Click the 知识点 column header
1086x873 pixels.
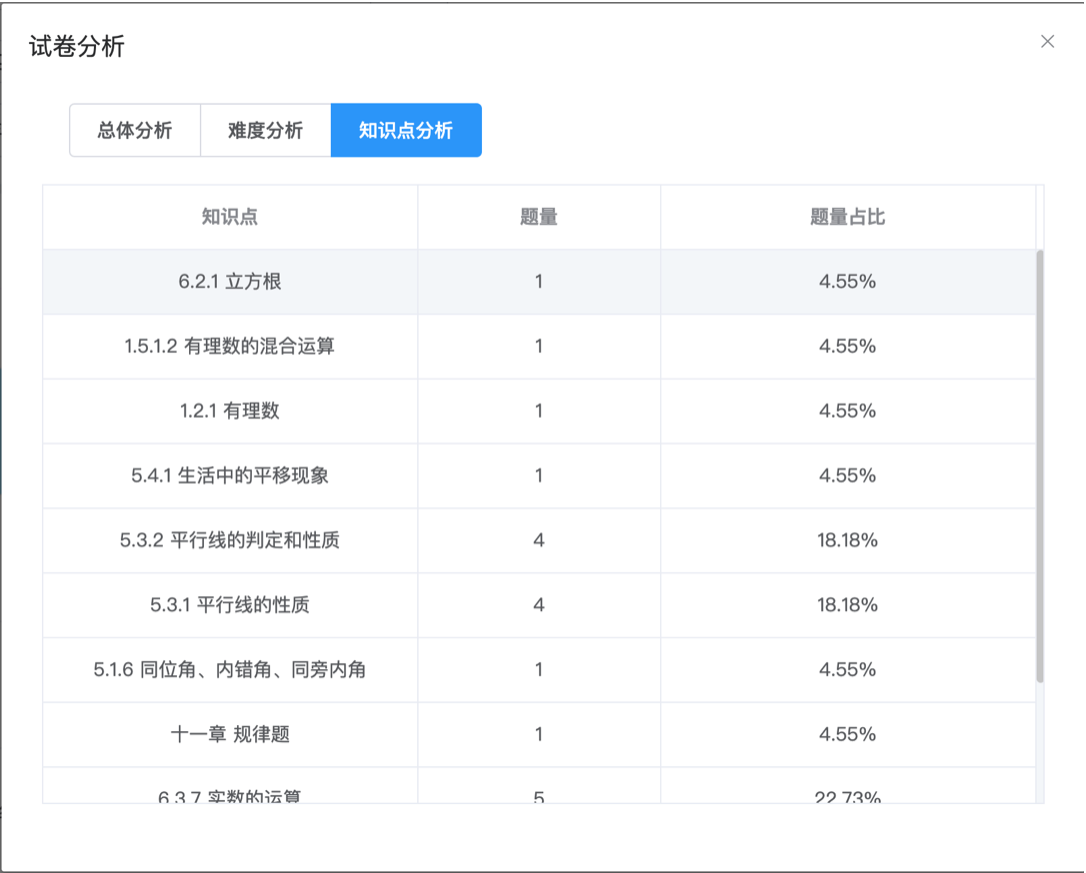pos(230,217)
